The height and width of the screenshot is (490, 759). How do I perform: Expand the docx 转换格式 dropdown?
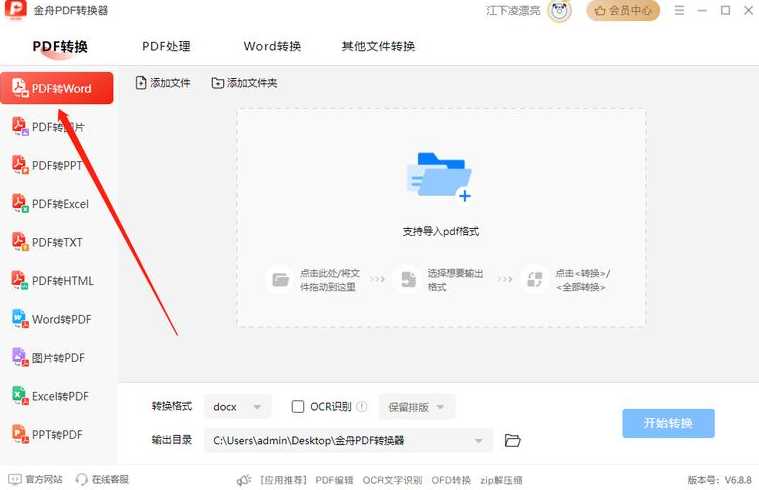click(238, 407)
